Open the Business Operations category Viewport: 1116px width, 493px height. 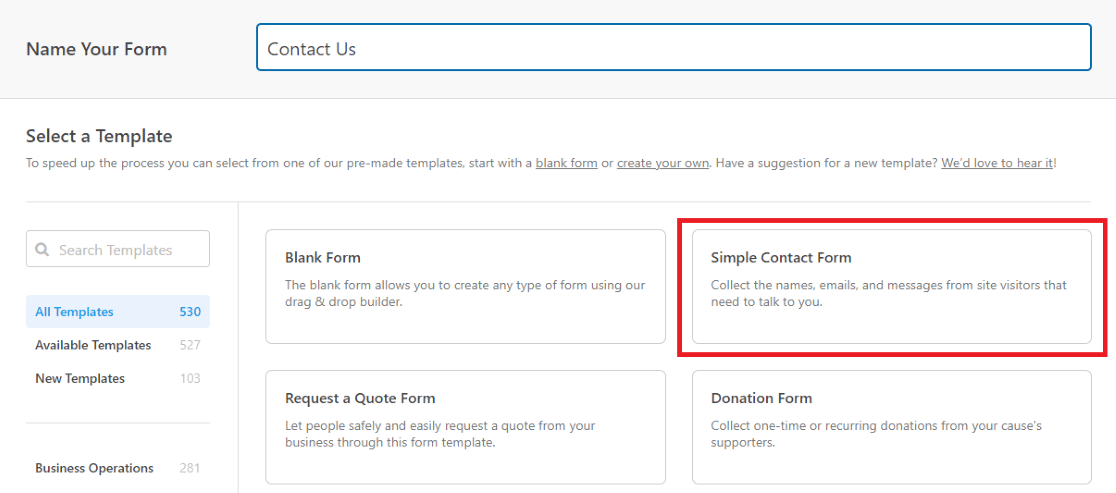pyautogui.click(x=118, y=468)
